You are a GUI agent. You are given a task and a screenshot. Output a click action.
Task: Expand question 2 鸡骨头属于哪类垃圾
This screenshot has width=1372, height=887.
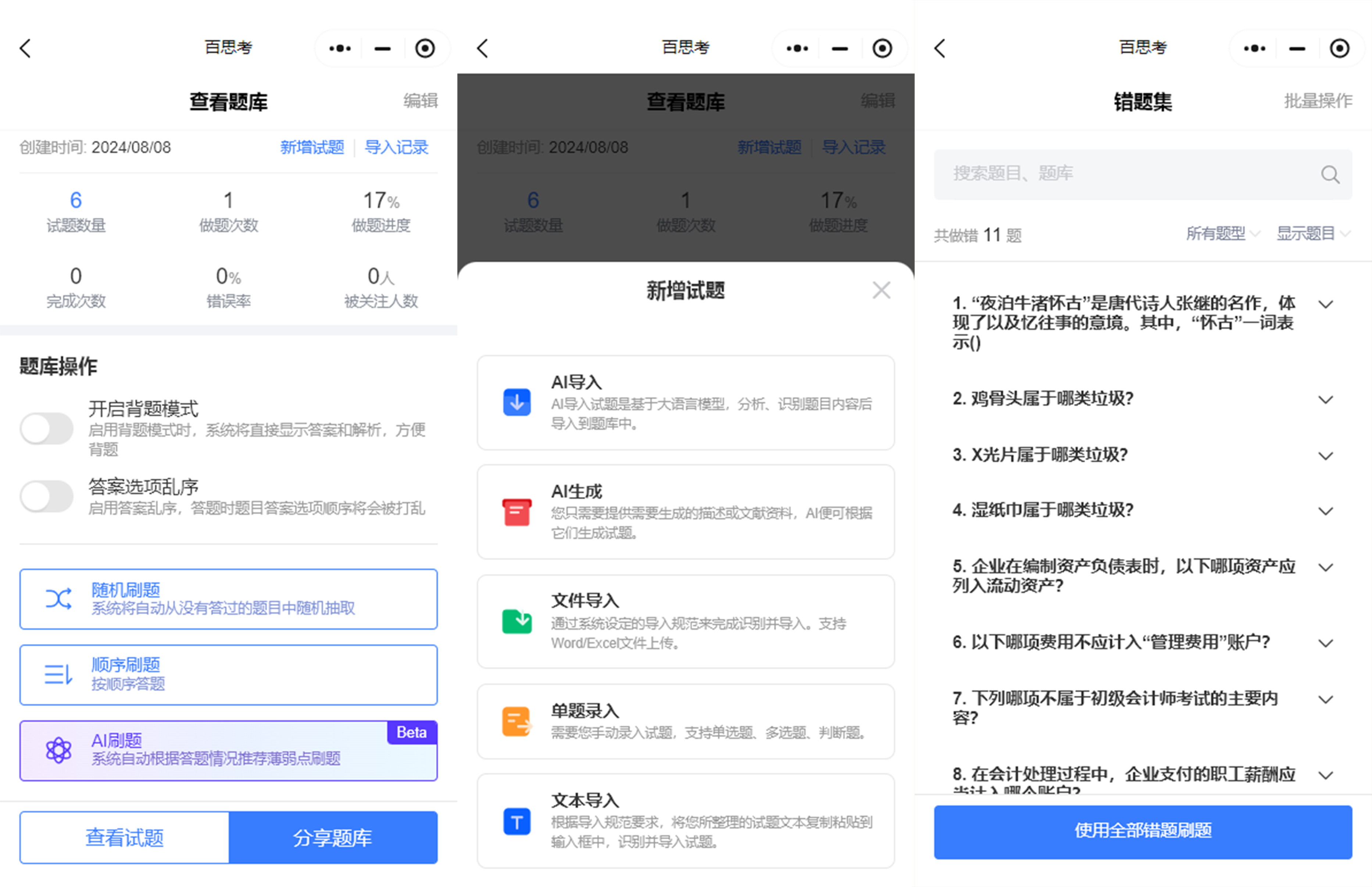coord(1325,399)
